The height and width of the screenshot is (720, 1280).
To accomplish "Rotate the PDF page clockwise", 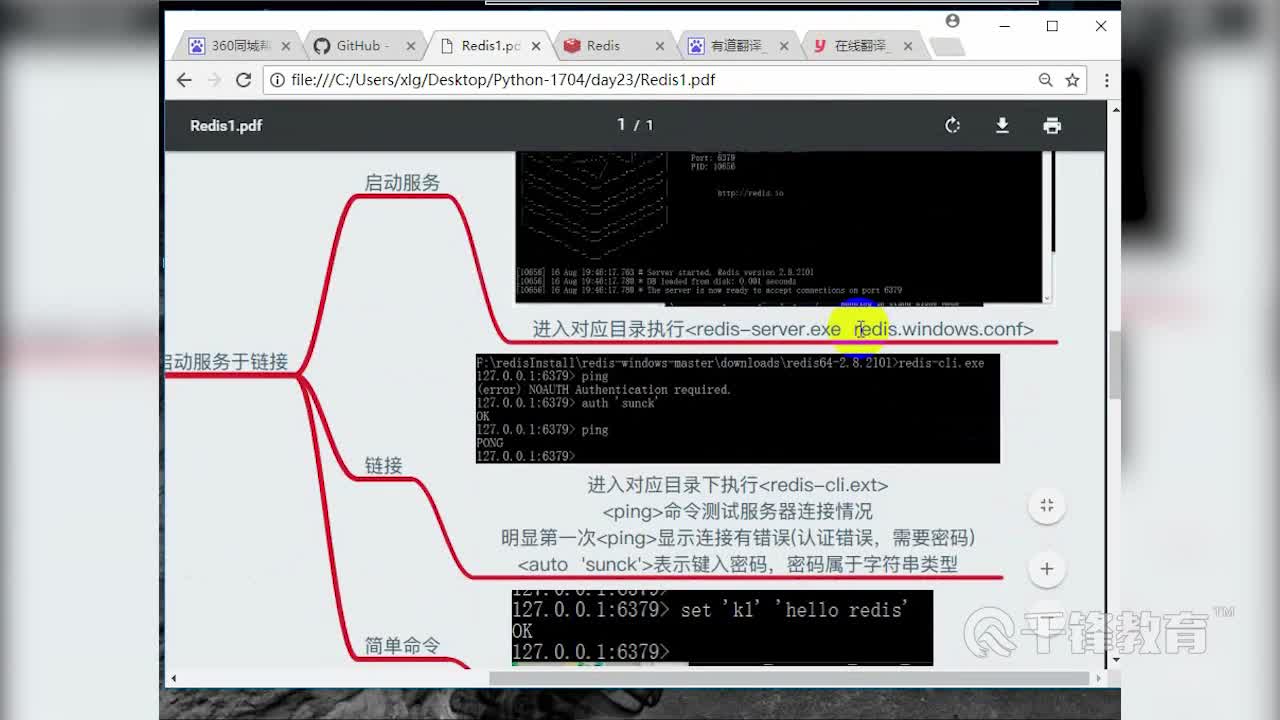I will tap(952, 125).
